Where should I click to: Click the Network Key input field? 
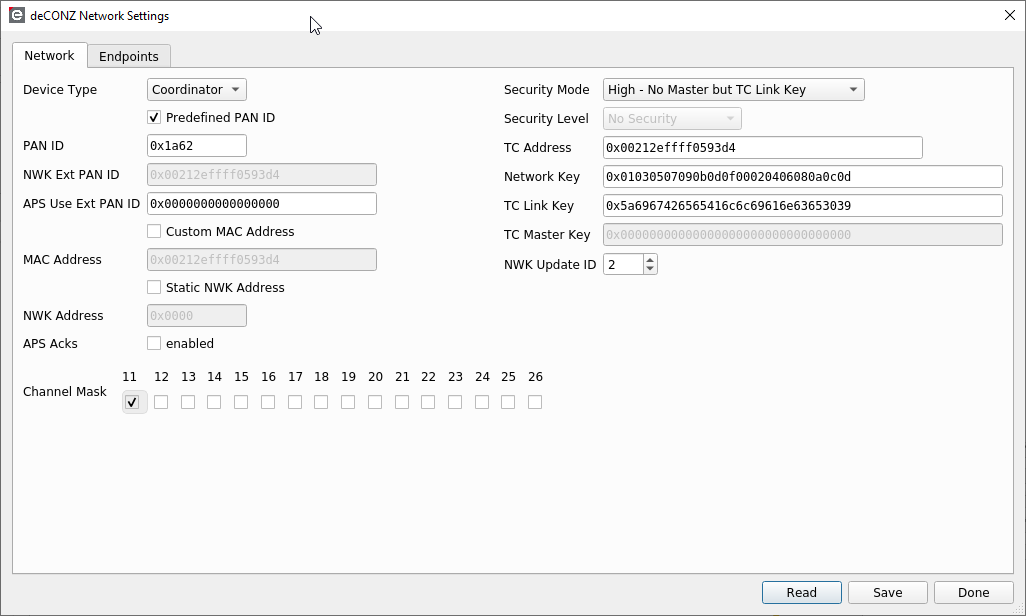(803, 177)
